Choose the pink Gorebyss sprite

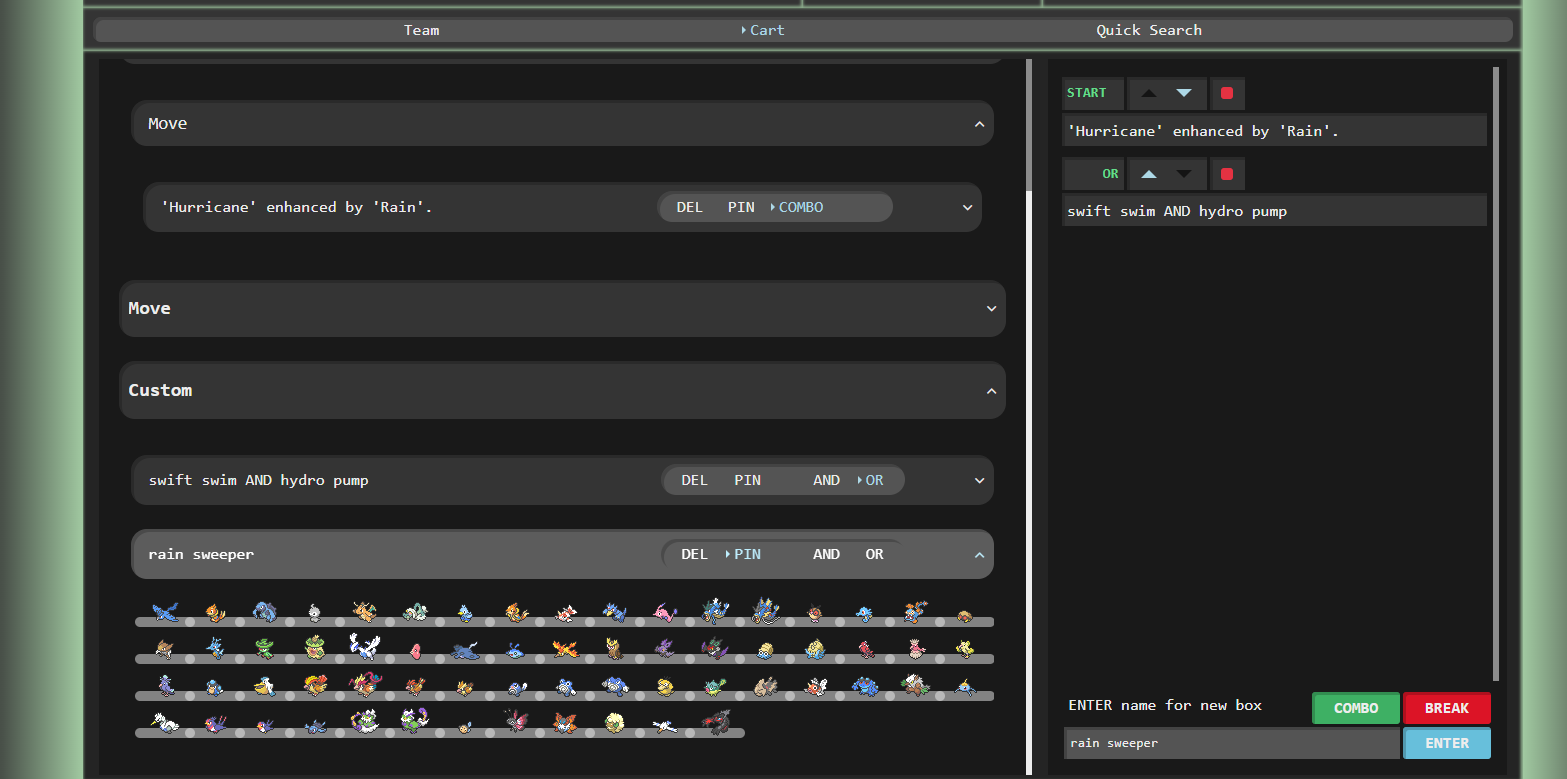(x=665, y=612)
